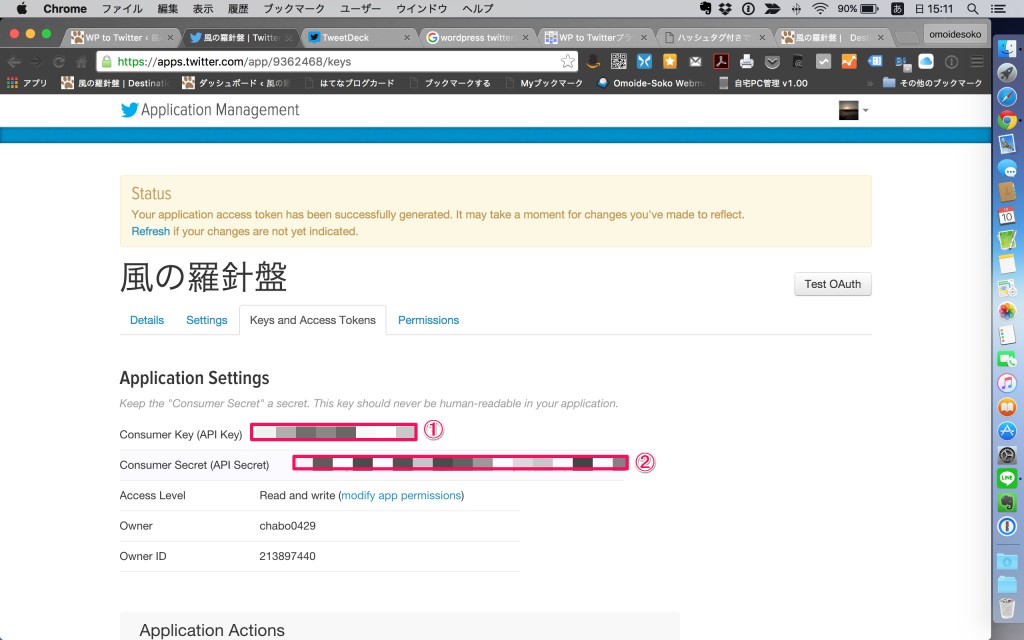Click the modify app permissions link

tap(401, 495)
